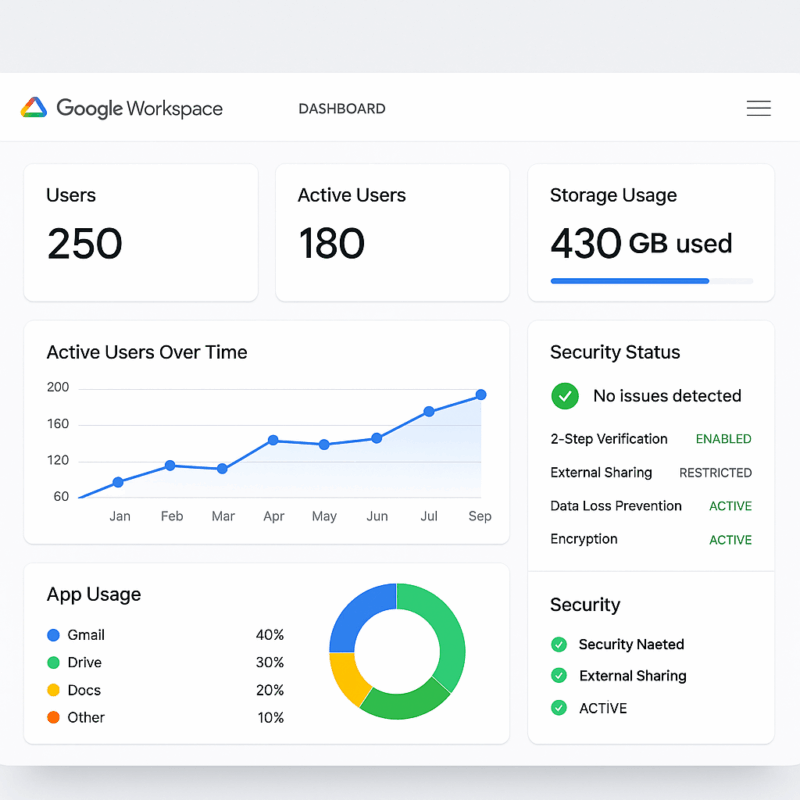Click the ENABLED status for 2-Step Verification
Screen dimensions: 800x800
pos(723,439)
